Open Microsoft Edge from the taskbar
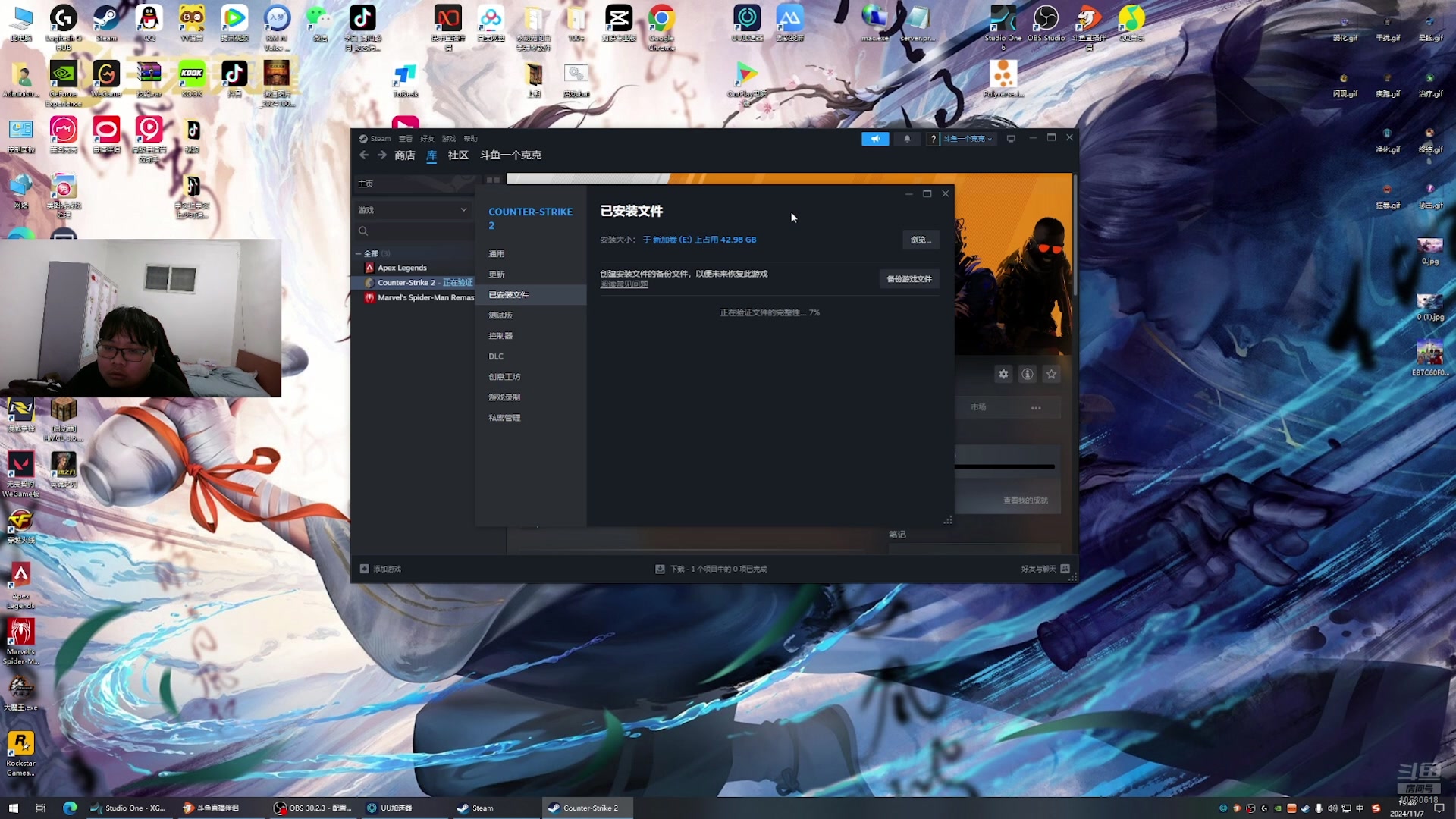The height and width of the screenshot is (819, 1456). [70, 808]
